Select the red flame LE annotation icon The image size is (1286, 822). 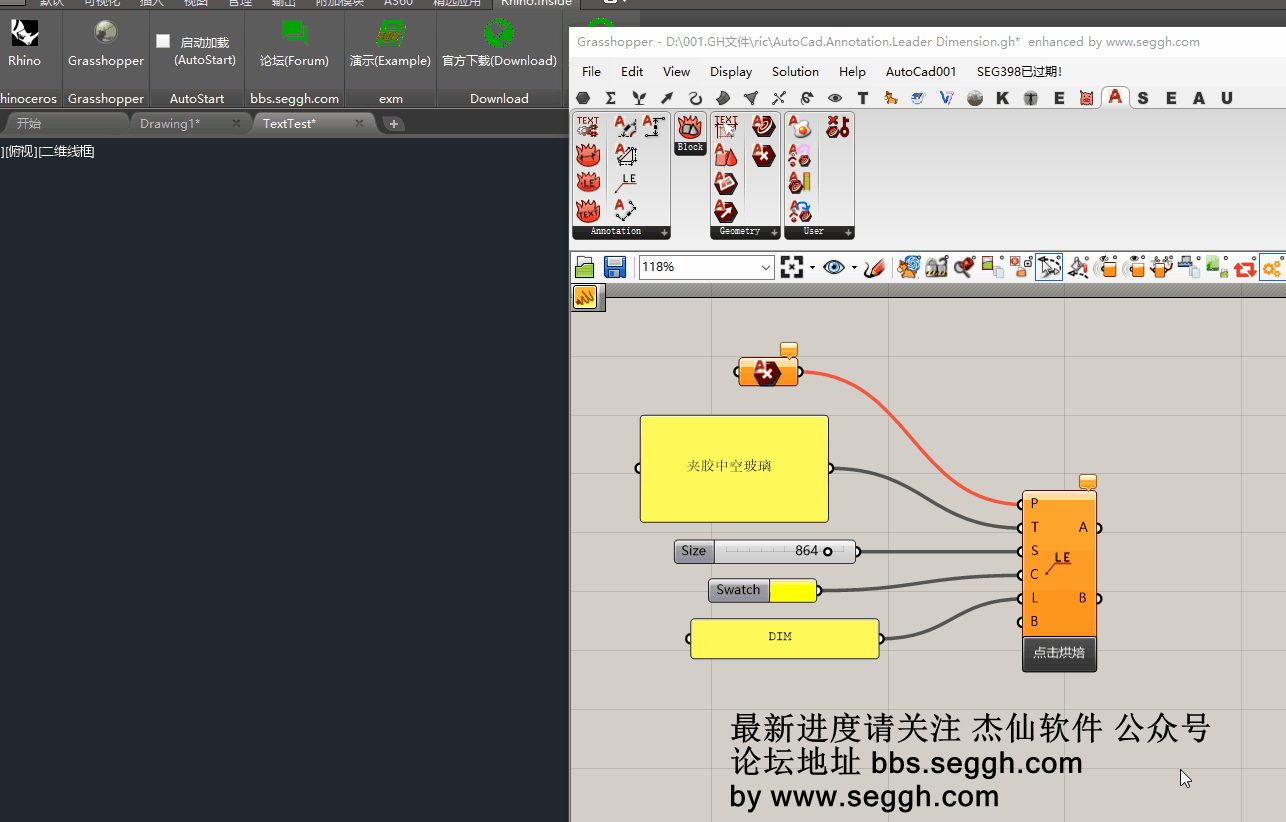588,183
